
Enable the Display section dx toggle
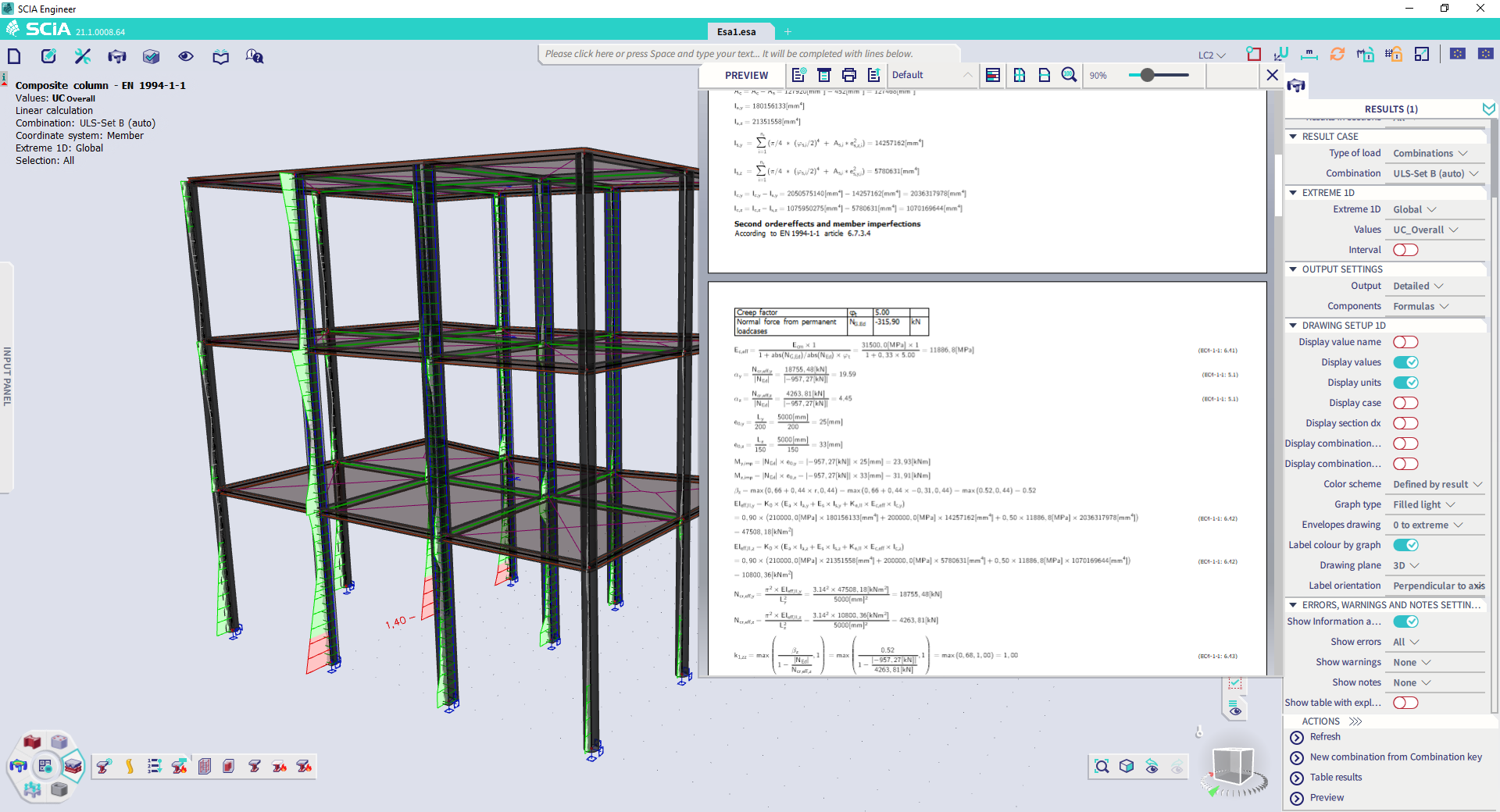coord(1406,422)
